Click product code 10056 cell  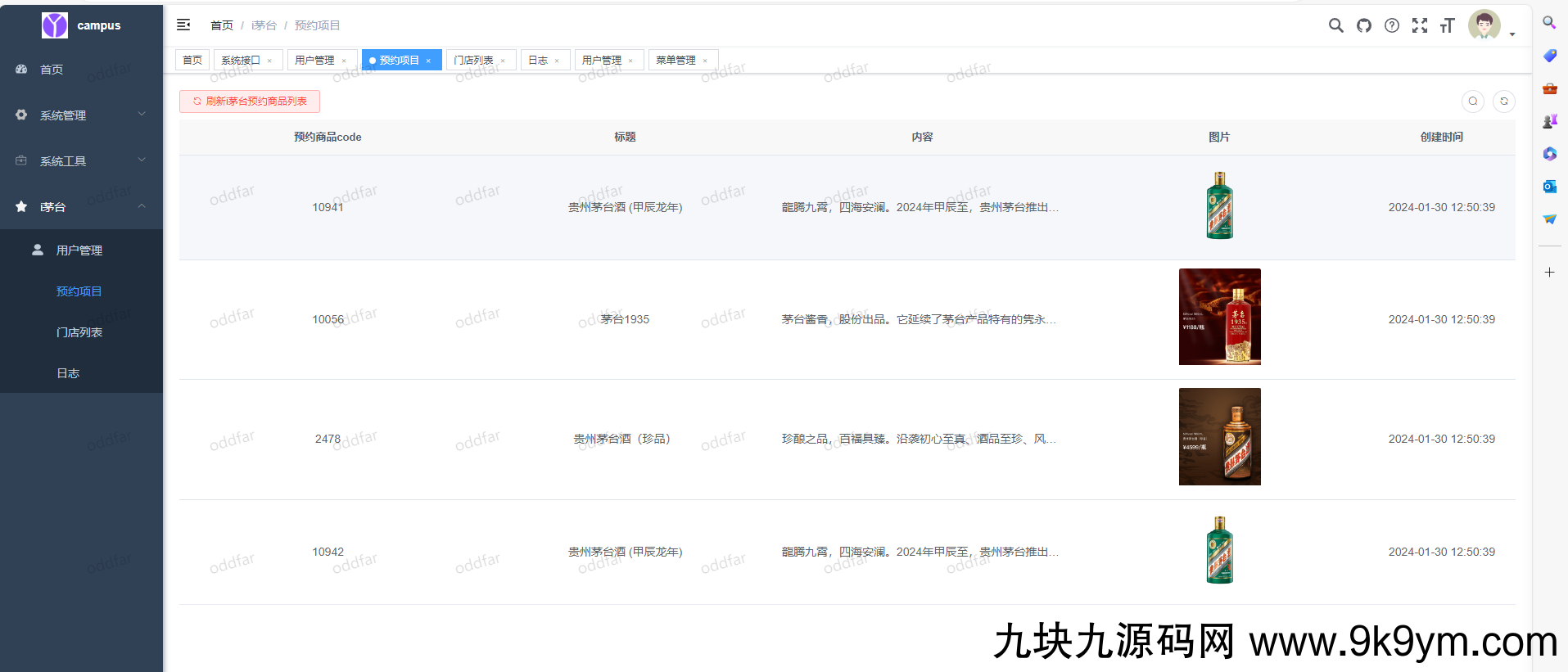(x=328, y=319)
